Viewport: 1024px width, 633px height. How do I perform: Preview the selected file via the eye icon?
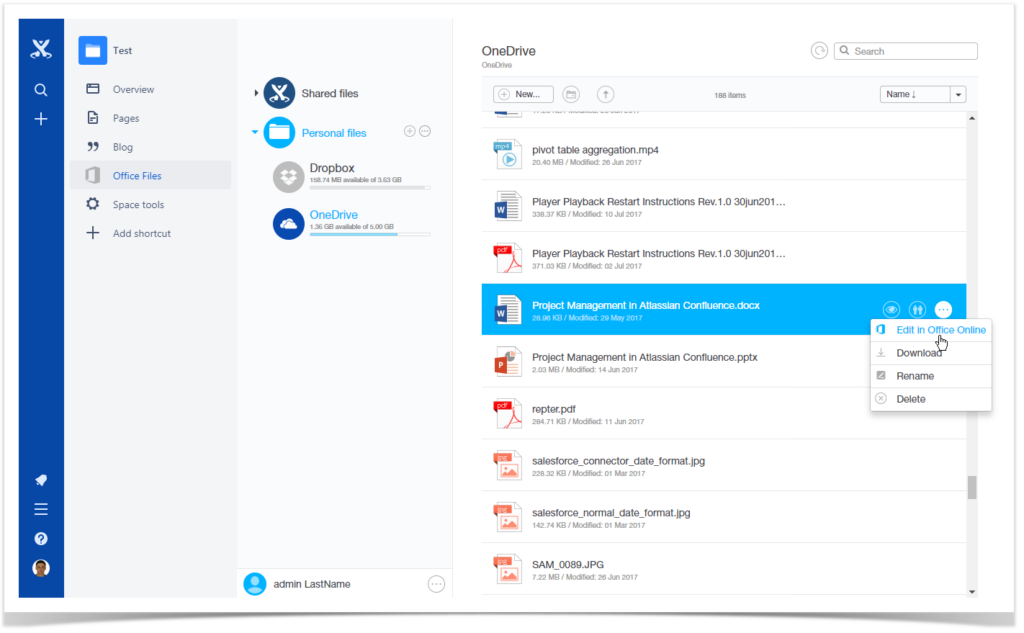click(x=889, y=309)
